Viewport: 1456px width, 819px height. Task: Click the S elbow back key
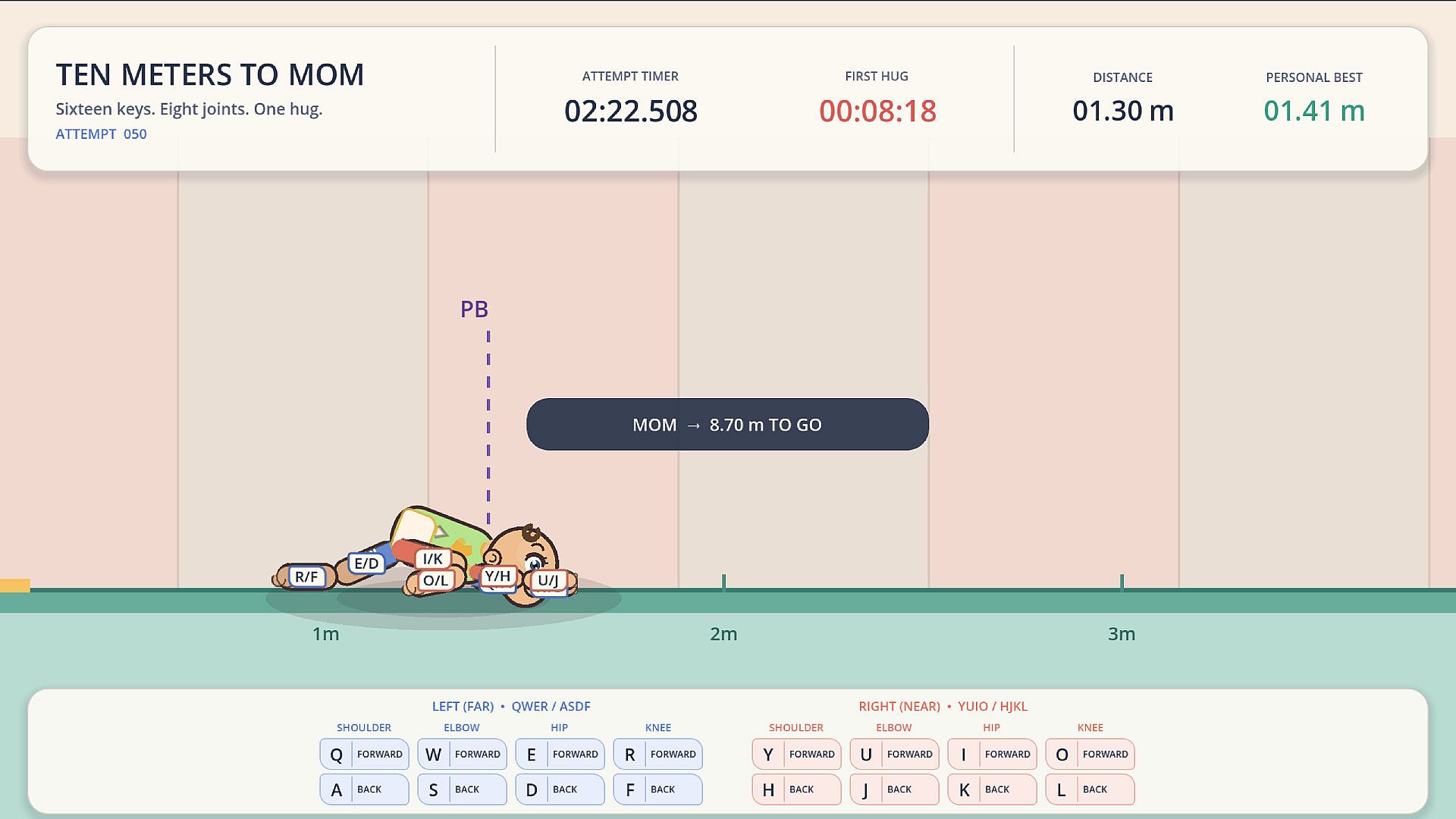point(462,789)
